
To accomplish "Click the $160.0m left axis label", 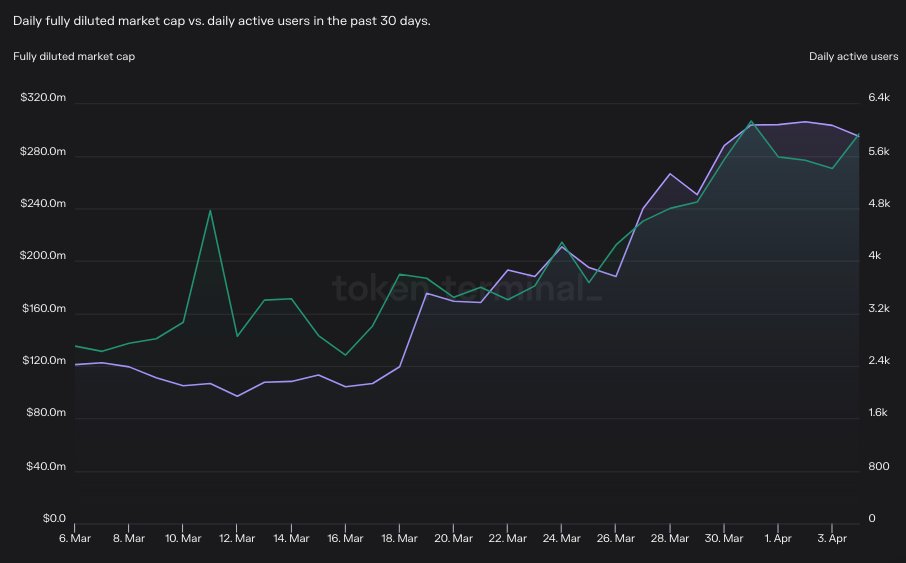I will coord(44,308).
